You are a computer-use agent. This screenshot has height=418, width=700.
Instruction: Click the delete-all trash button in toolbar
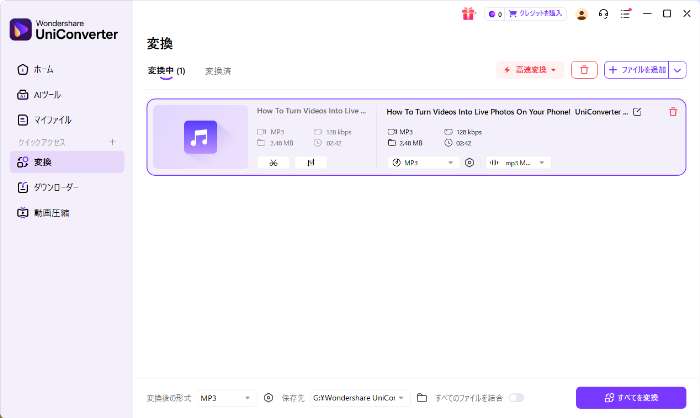(x=584, y=70)
